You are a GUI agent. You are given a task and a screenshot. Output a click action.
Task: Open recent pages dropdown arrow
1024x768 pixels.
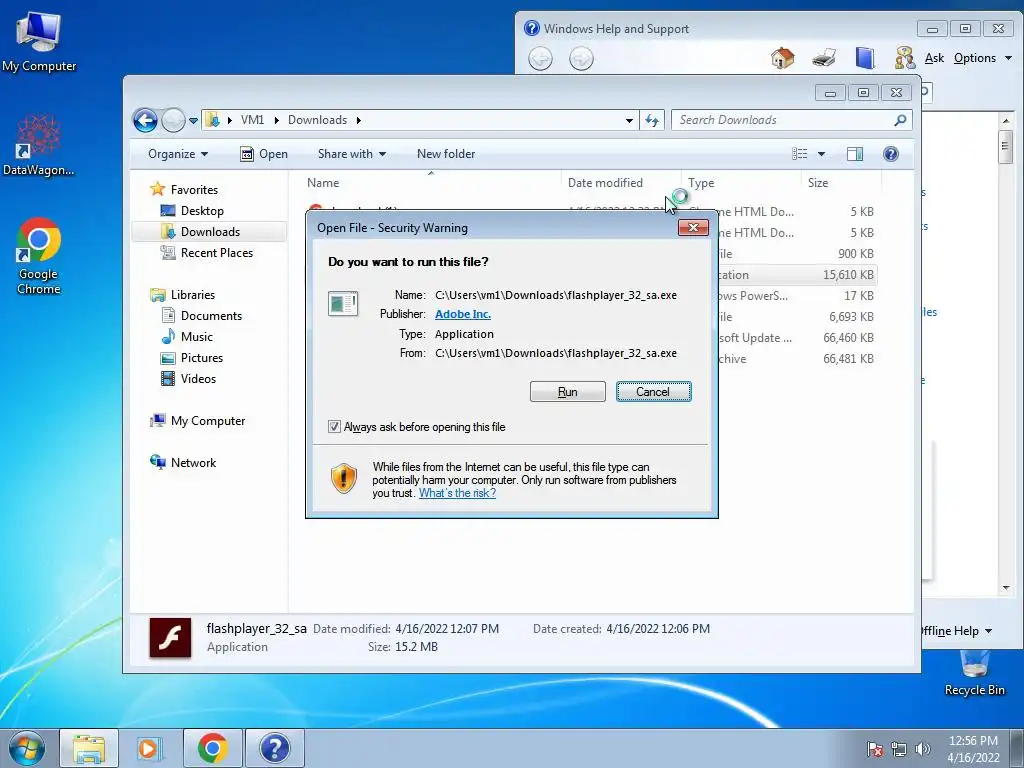193,121
